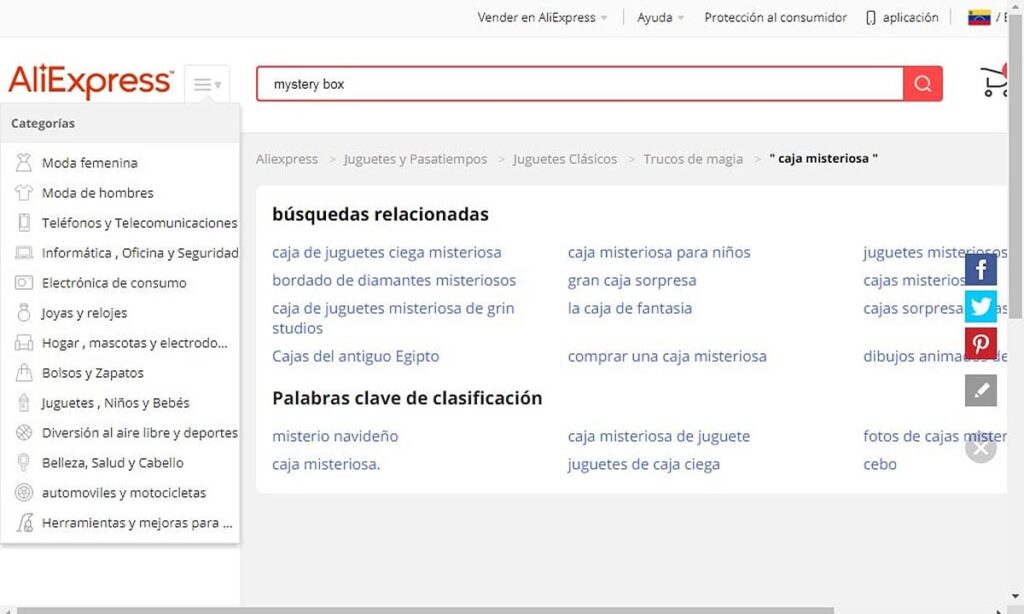Click the Venezuela flag country selector
This screenshot has width=1024, height=614.
(979, 18)
